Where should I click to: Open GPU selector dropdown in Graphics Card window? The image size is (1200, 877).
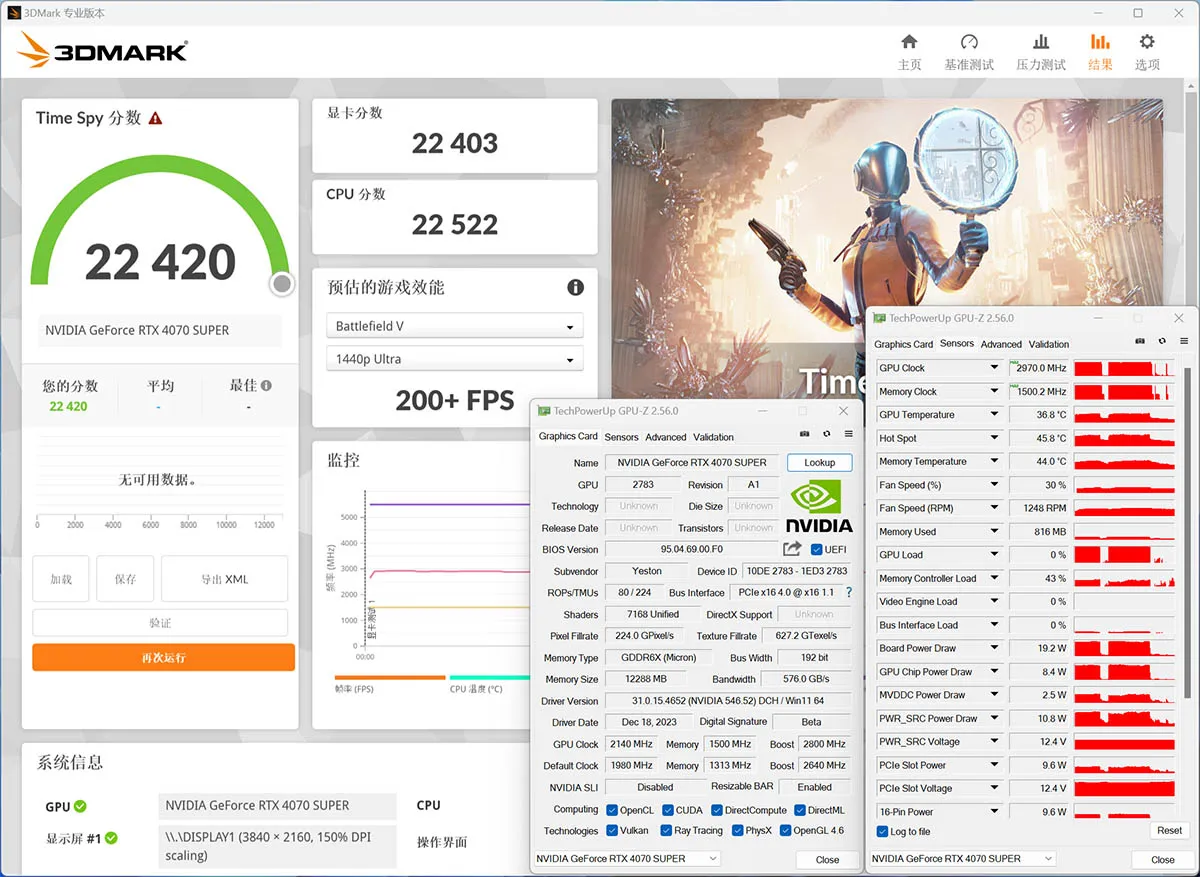[x=626, y=859]
